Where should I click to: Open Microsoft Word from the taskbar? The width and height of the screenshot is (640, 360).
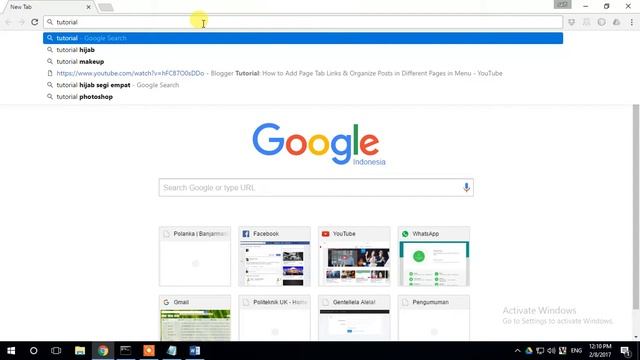[195, 351]
